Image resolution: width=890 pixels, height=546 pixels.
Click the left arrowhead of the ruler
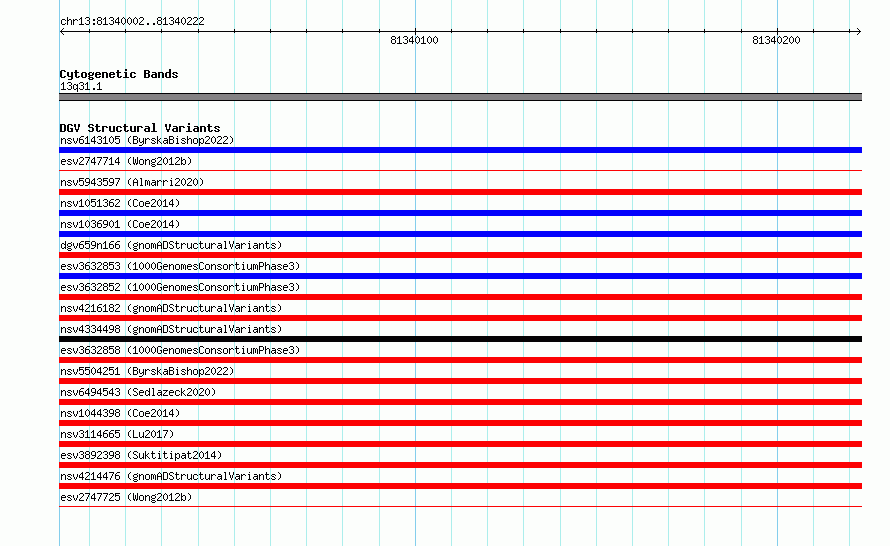tap(62, 31)
